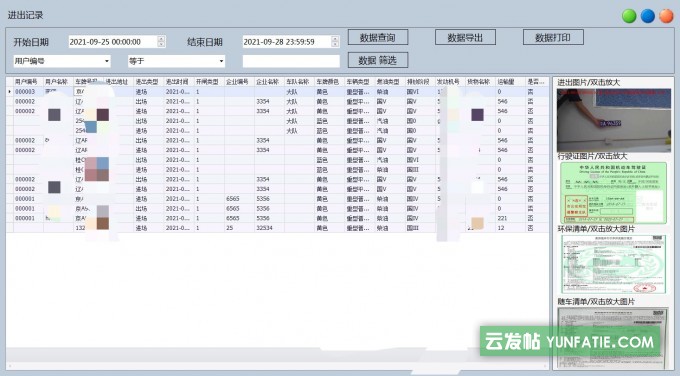Sort by the 用户编号 column header
The height and width of the screenshot is (376, 680).
(x=28, y=82)
